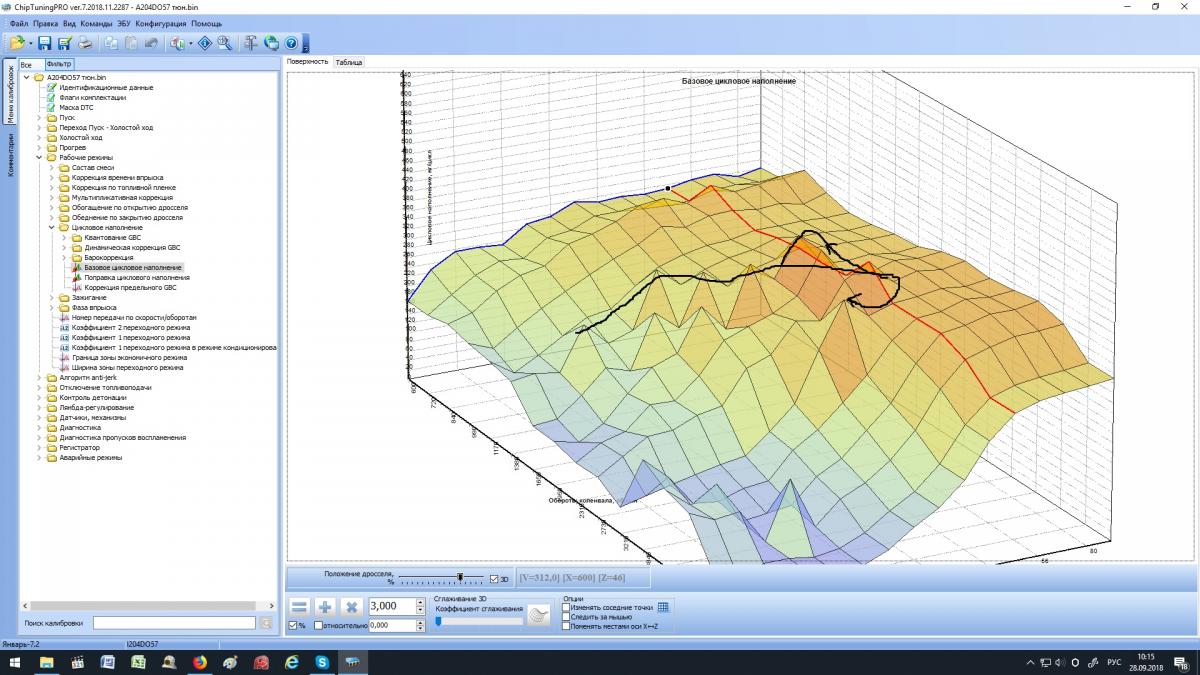Click the blue grid icon in Опции

tap(663, 607)
